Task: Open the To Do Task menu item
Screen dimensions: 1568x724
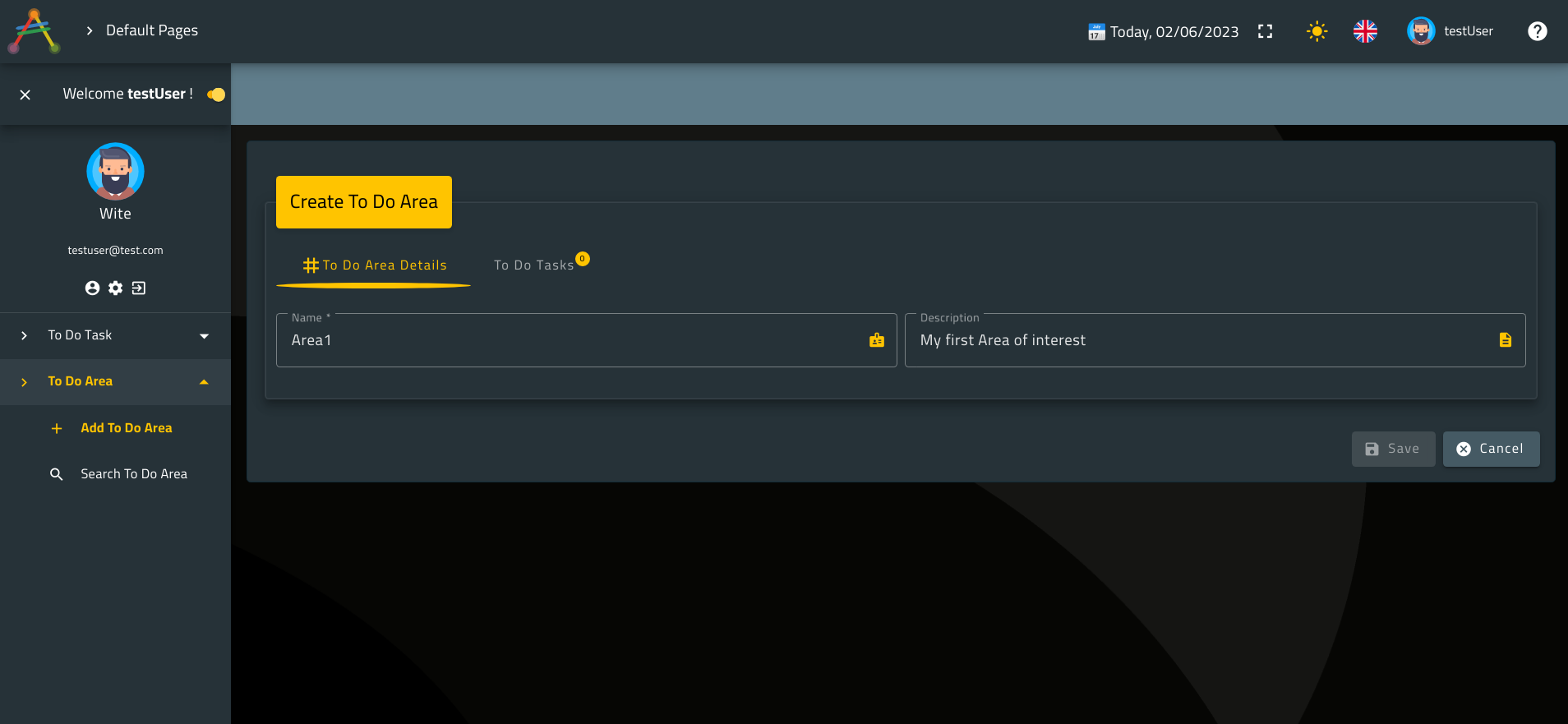Action: (x=115, y=335)
